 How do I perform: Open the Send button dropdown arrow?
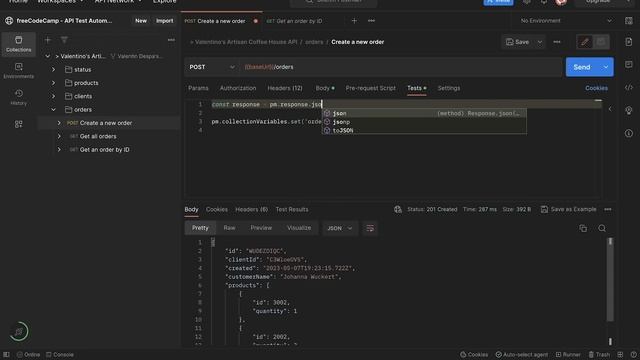click(606, 67)
